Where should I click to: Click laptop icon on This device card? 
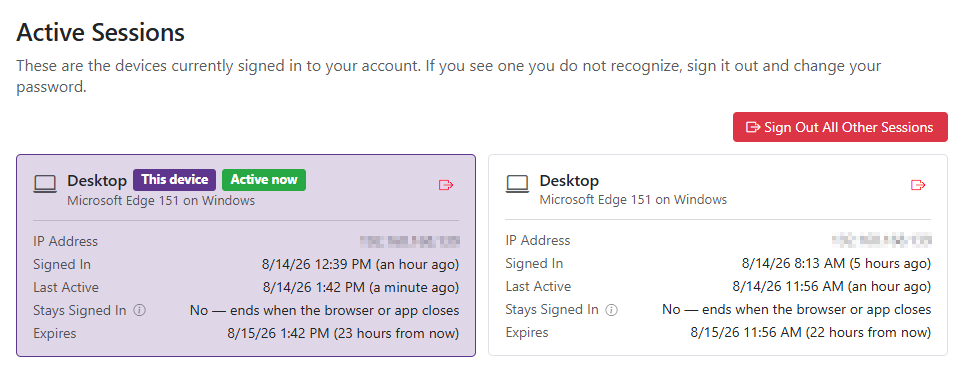click(x=45, y=184)
